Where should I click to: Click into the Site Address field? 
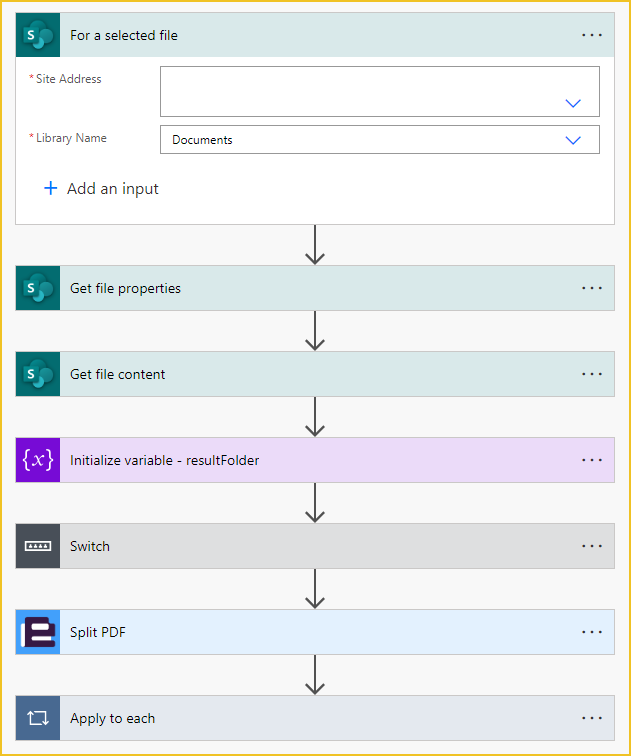tap(380, 92)
